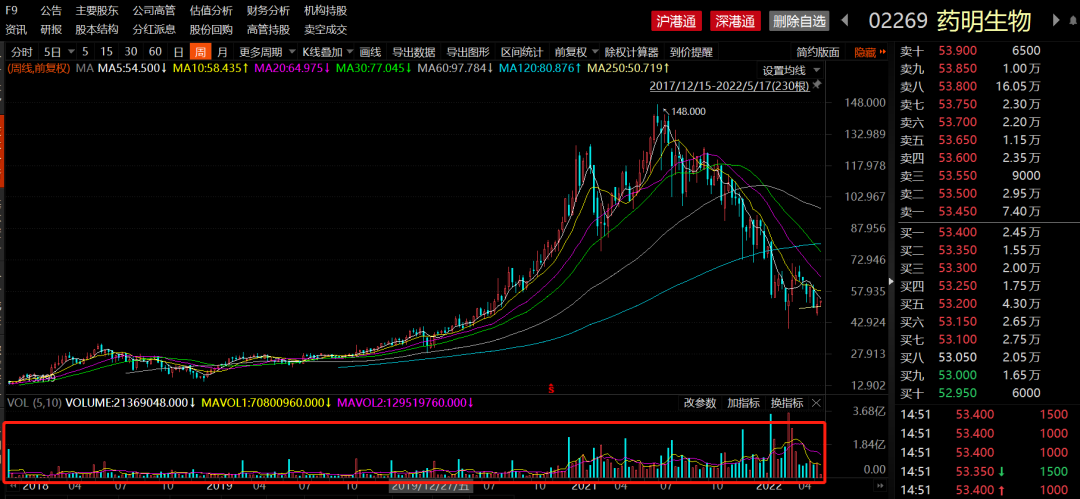Open 区间统计 range statistics
The width and height of the screenshot is (1080, 499).
coord(522,52)
